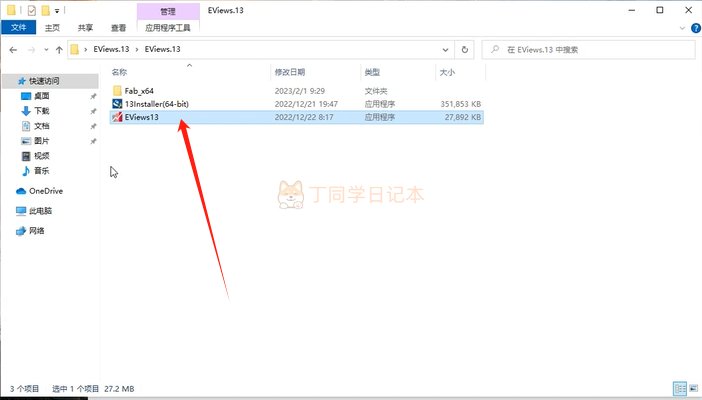Open 图片 in the sidebar
The width and height of the screenshot is (702, 400).
[42, 141]
